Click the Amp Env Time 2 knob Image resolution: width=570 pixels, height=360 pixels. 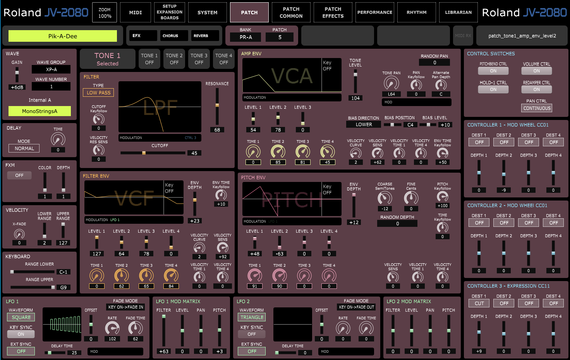[x=278, y=152]
